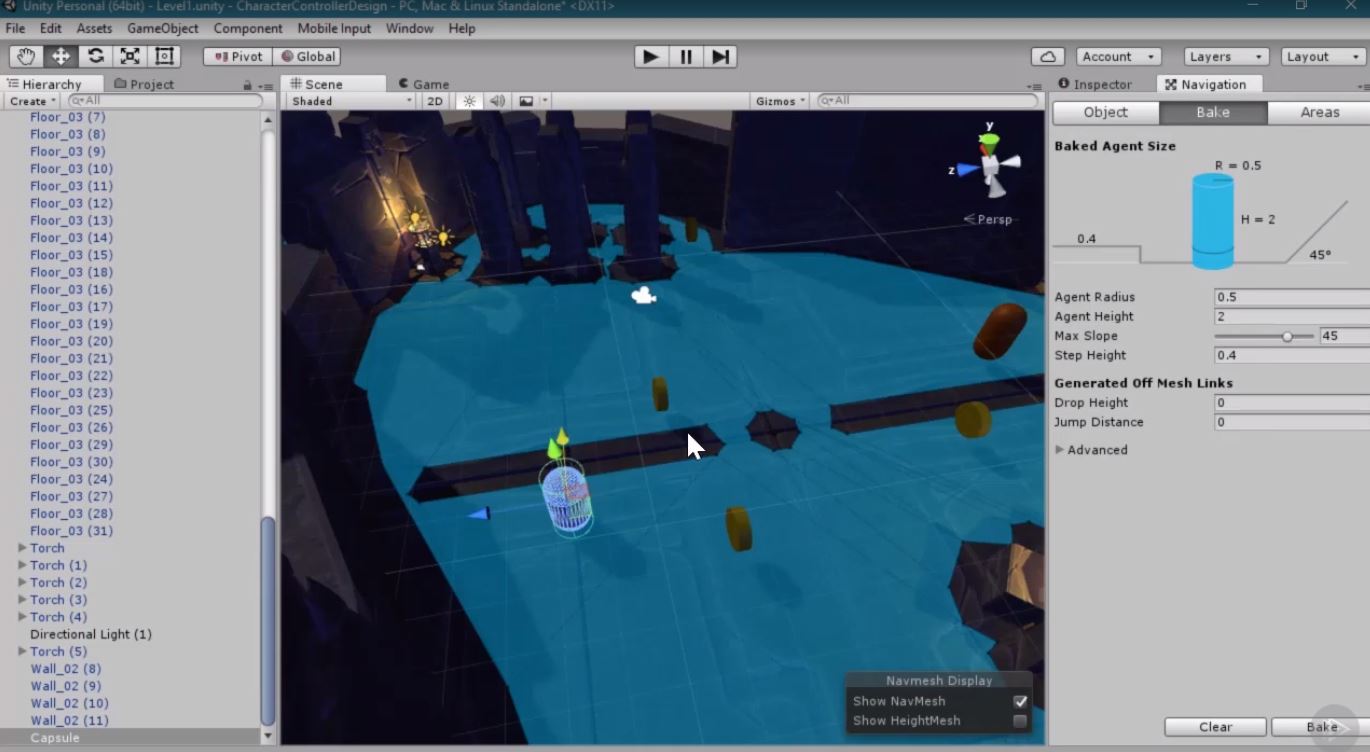Select the Rect transform tool
Image resolution: width=1370 pixels, height=752 pixels.
pyautogui.click(x=166, y=57)
